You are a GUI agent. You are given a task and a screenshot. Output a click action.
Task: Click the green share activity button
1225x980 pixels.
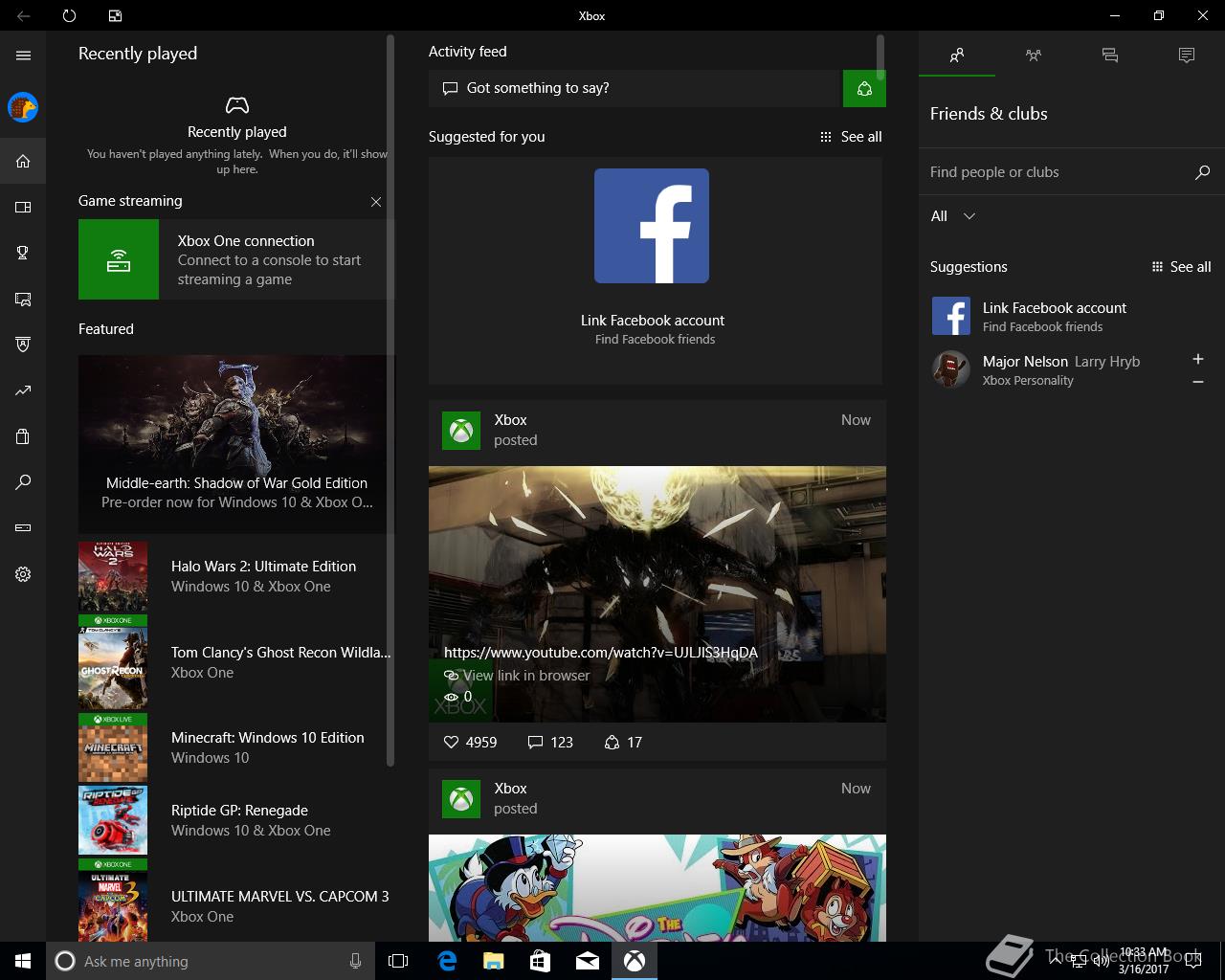864,88
